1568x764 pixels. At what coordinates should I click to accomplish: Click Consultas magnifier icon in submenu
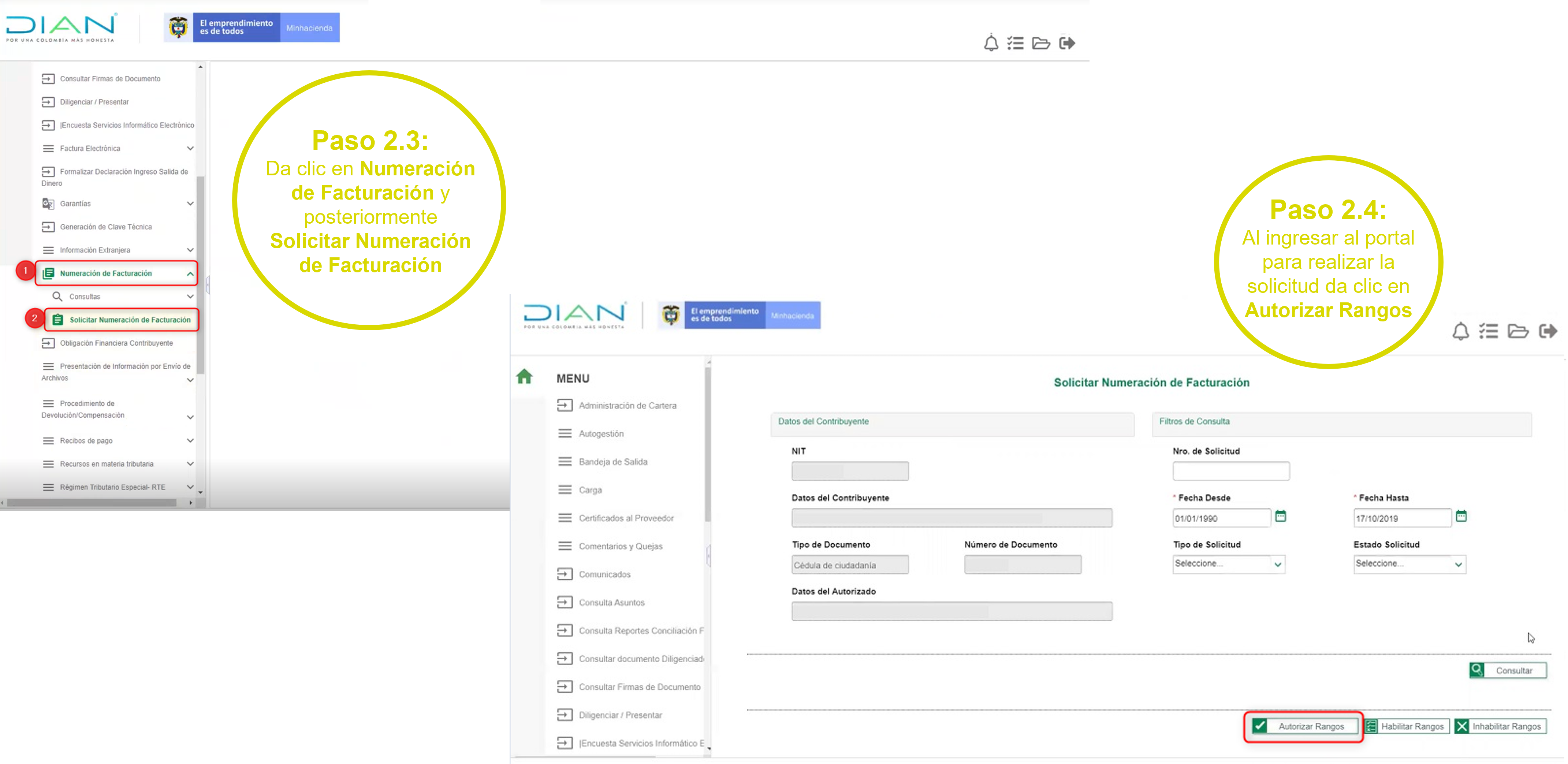point(57,297)
